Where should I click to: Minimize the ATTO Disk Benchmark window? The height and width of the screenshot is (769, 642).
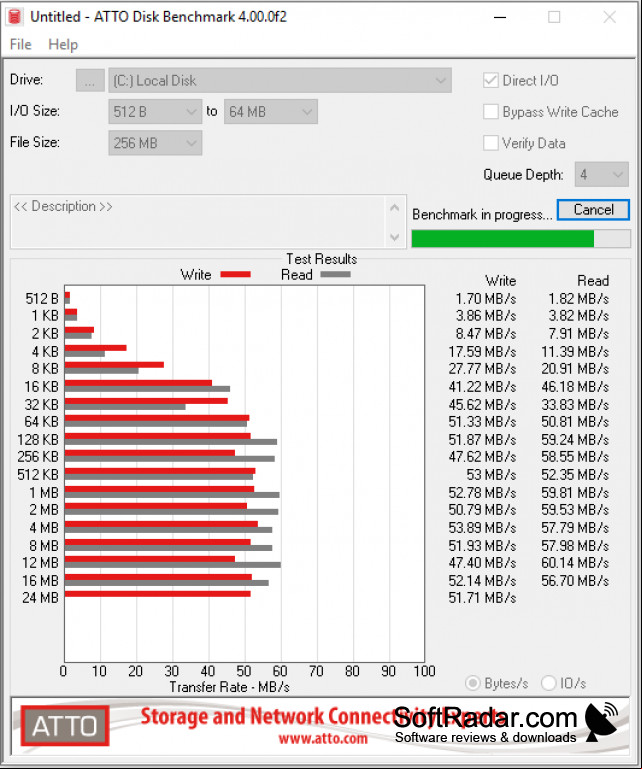click(x=500, y=17)
